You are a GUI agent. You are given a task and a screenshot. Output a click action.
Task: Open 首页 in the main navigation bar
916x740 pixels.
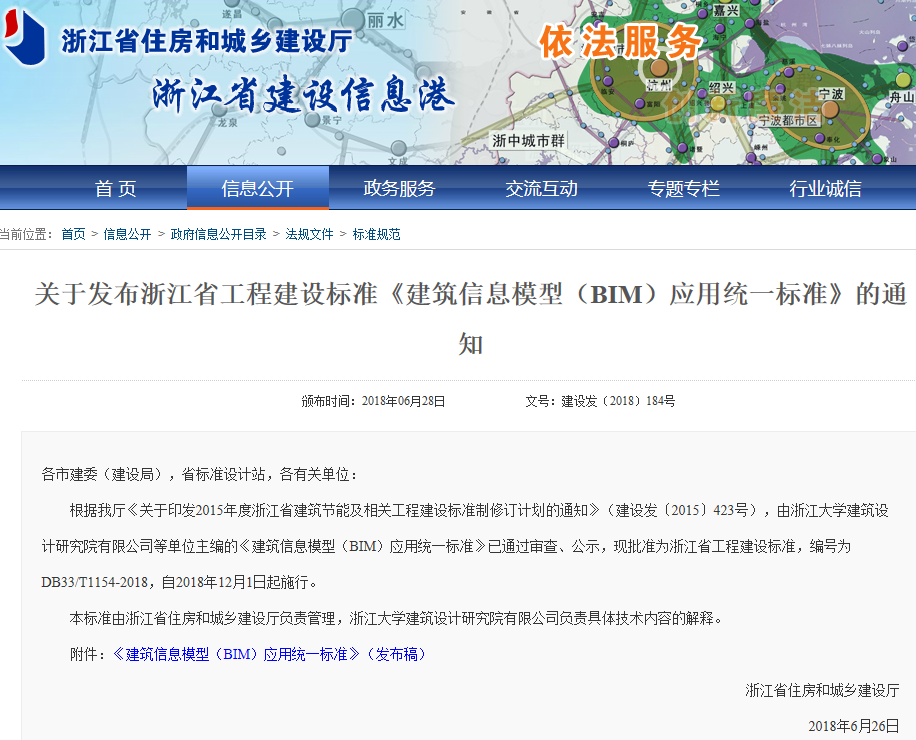point(115,188)
